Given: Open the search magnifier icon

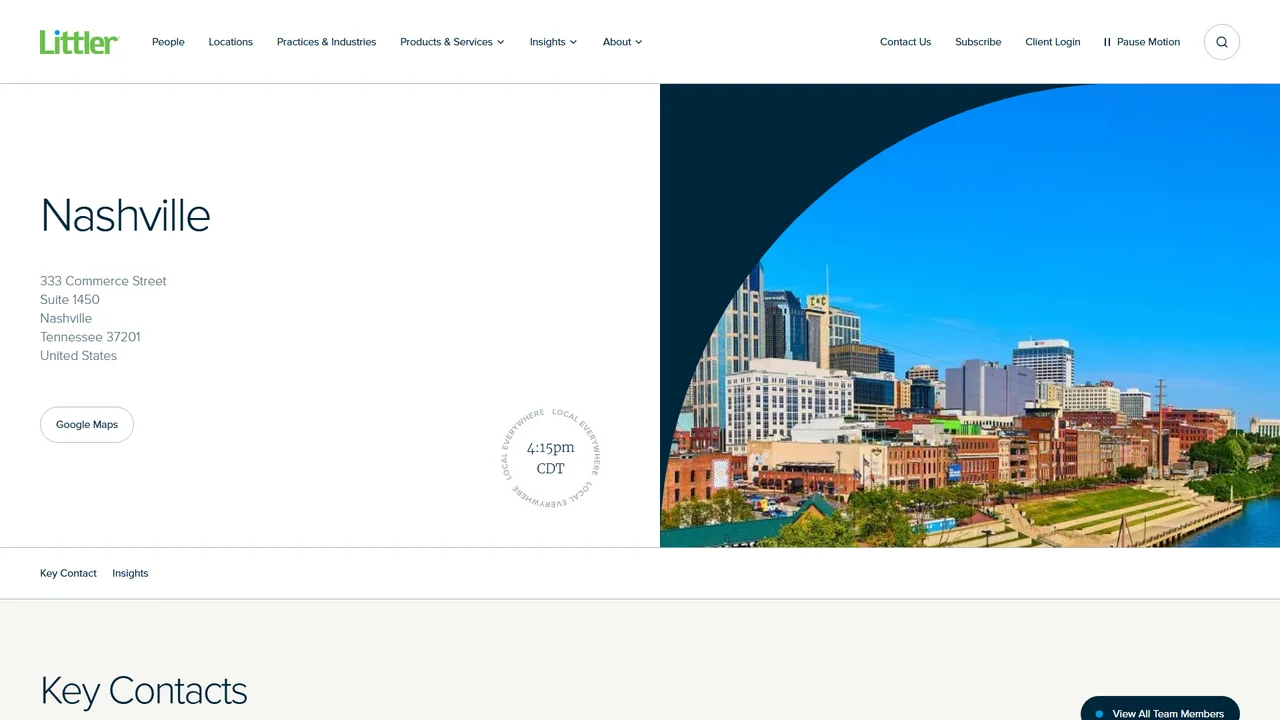Looking at the screenshot, I should [x=1222, y=42].
